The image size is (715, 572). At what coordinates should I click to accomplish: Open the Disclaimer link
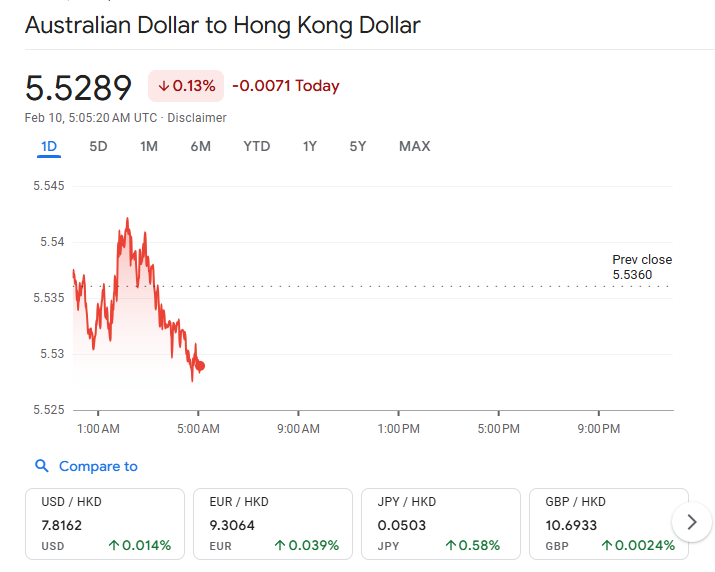coord(197,118)
